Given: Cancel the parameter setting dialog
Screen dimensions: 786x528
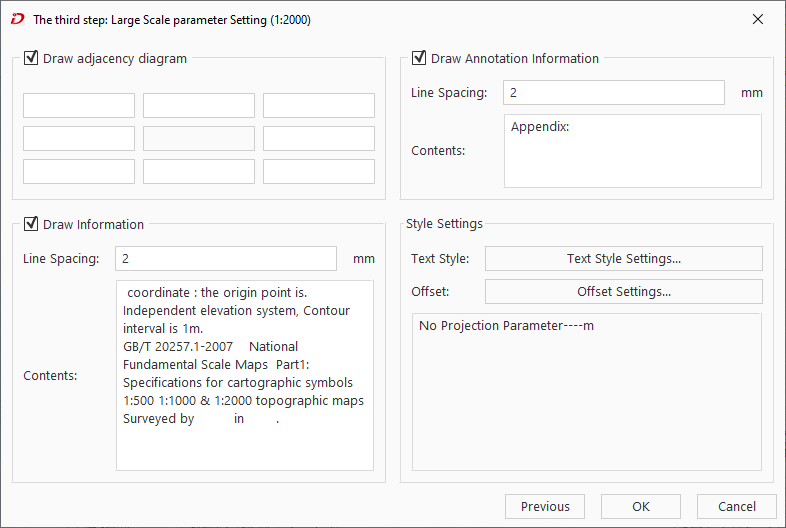Looking at the screenshot, I should click(x=737, y=507).
